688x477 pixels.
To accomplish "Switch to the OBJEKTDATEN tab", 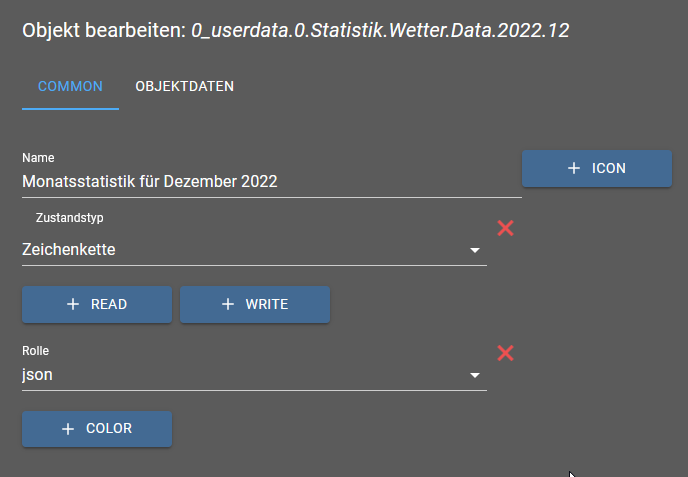I will (x=184, y=86).
